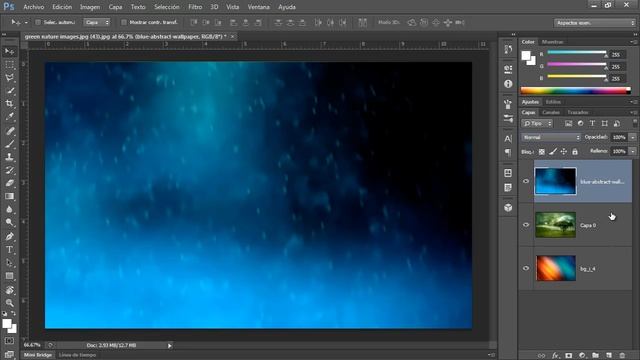This screenshot has height=360, width=640.
Task: Toggle Quick Mask mode
Action: (x=9, y=341)
